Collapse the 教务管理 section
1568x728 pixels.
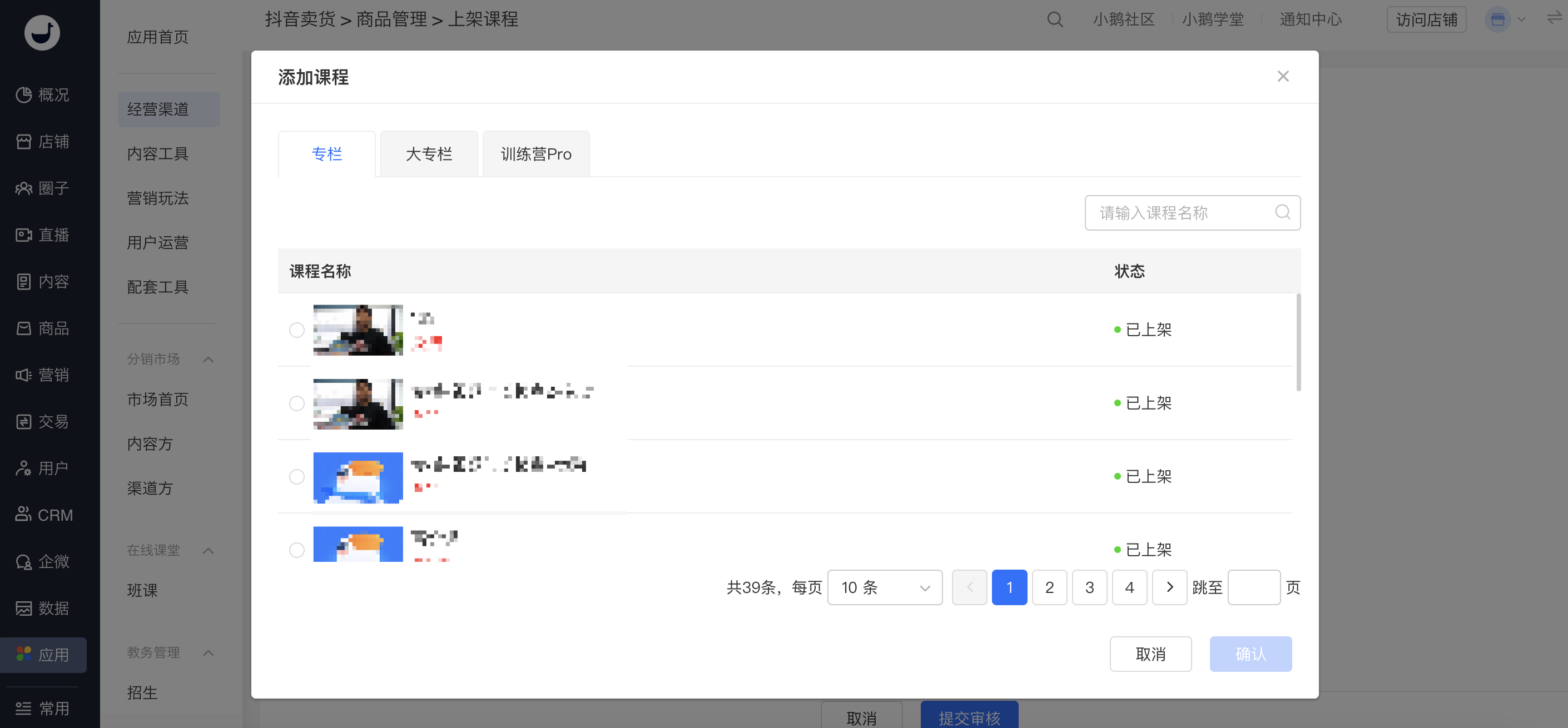pyautogui.click(x=208, y=652)
